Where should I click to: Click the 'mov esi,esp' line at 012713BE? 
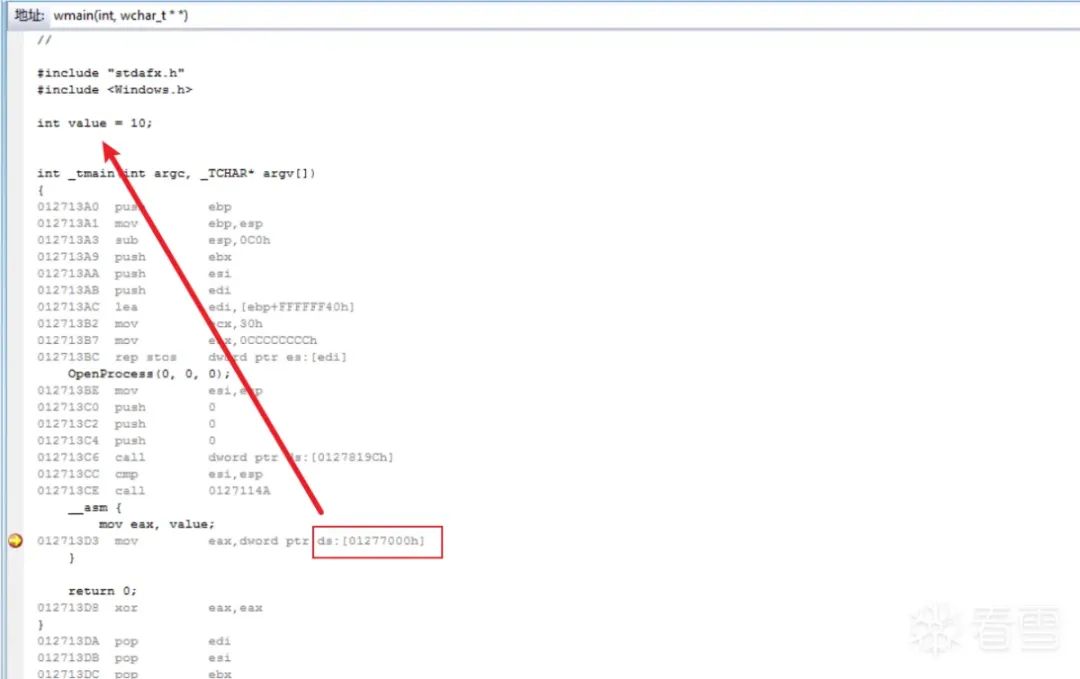(x=149, y=390)
